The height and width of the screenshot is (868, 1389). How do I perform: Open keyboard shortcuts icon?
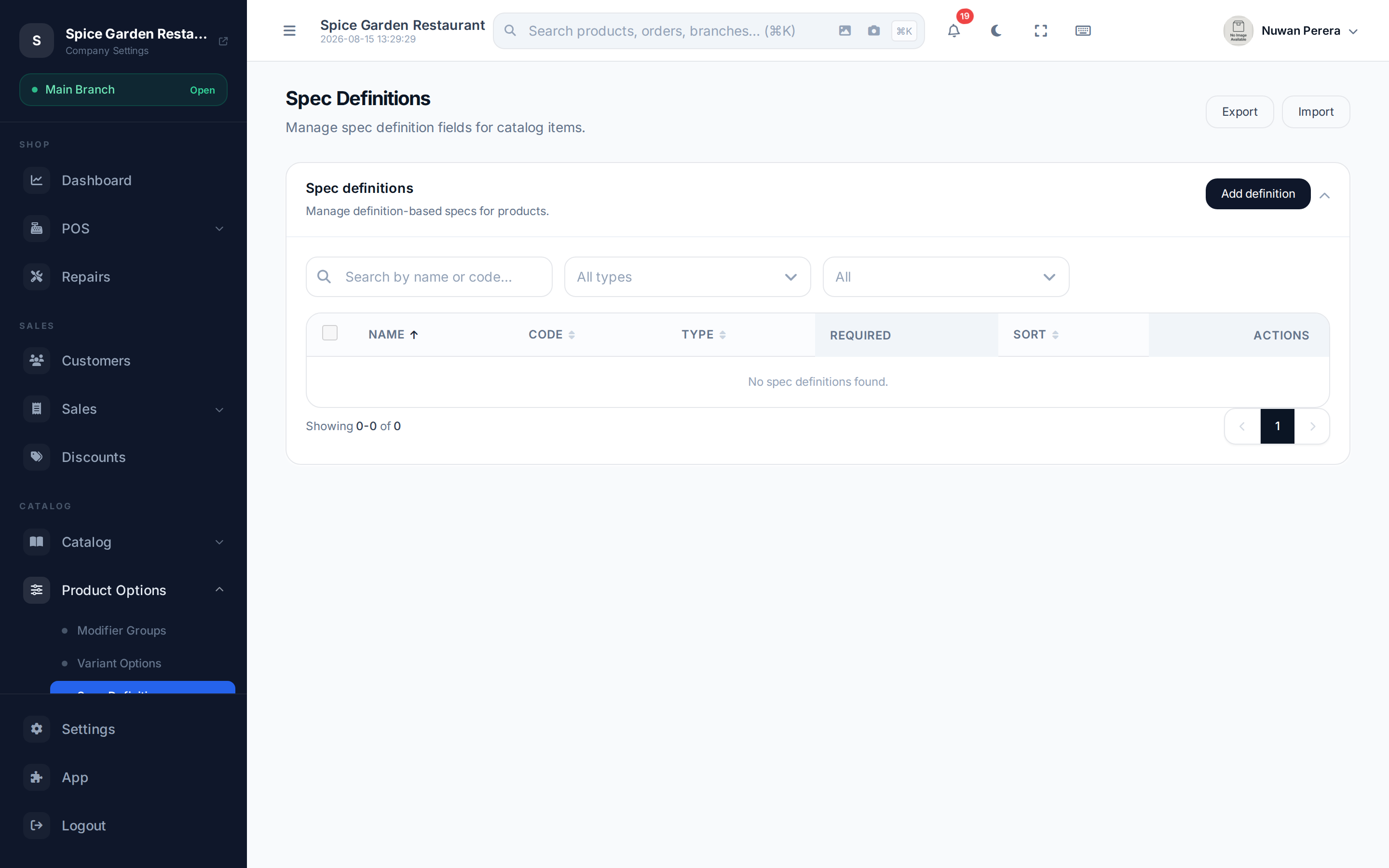click(x=1083, y=30)
